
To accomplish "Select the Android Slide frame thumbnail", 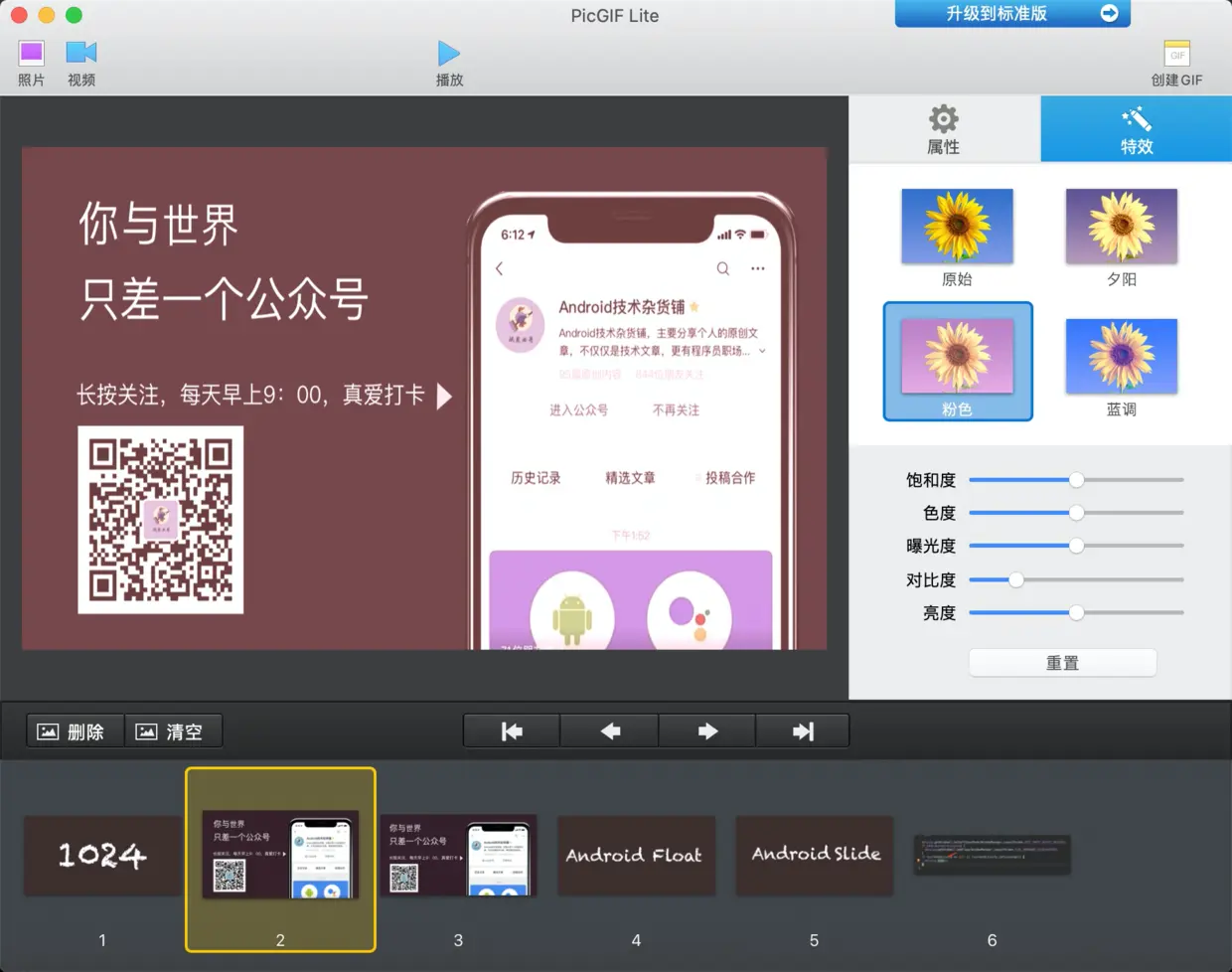I will pyautogui.click(x=814, y=856).
